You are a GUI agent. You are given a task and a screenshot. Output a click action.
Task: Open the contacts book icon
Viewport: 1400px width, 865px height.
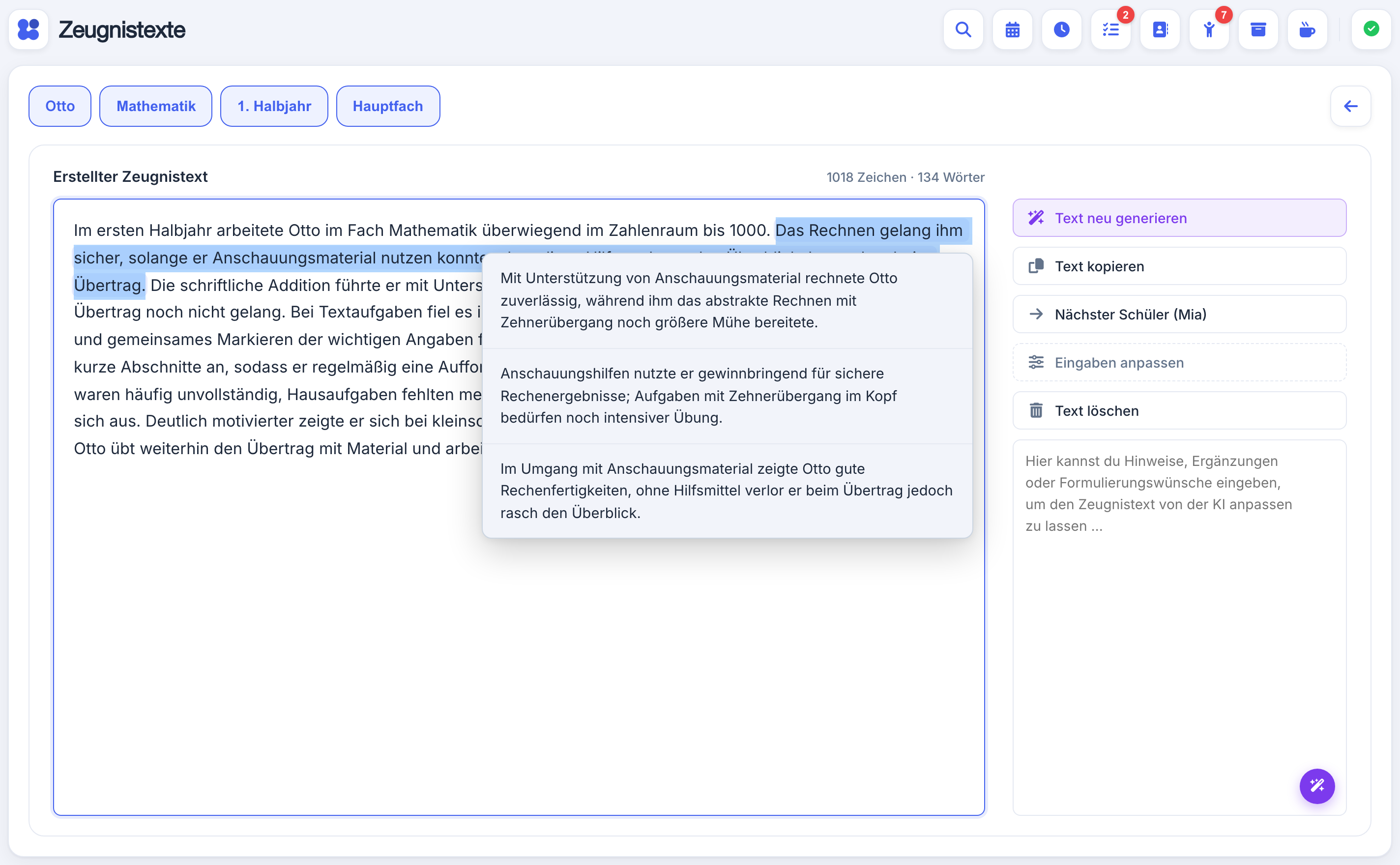pos(1160,29)
